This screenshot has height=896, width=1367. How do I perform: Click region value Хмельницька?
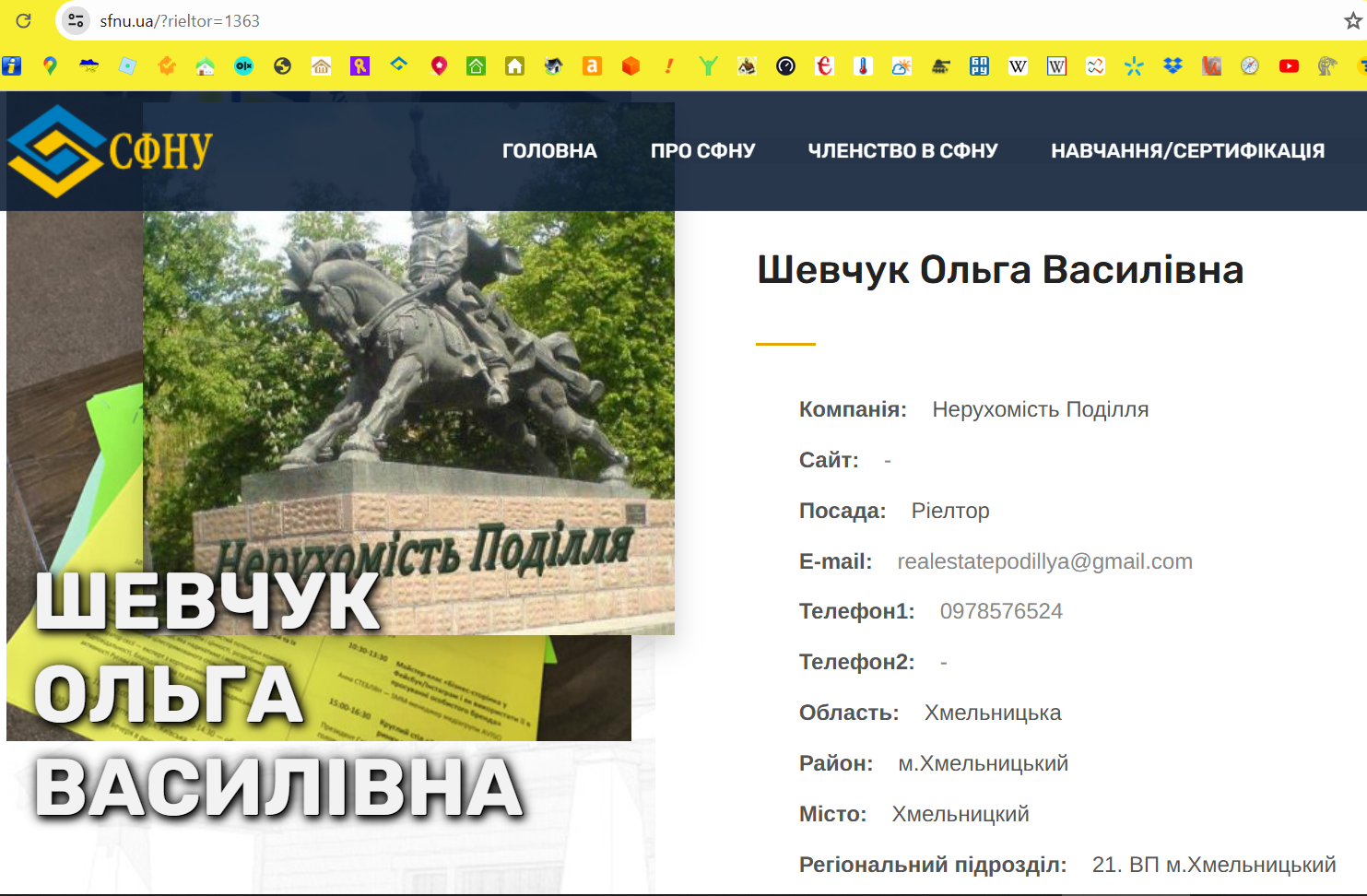point(993,713)
